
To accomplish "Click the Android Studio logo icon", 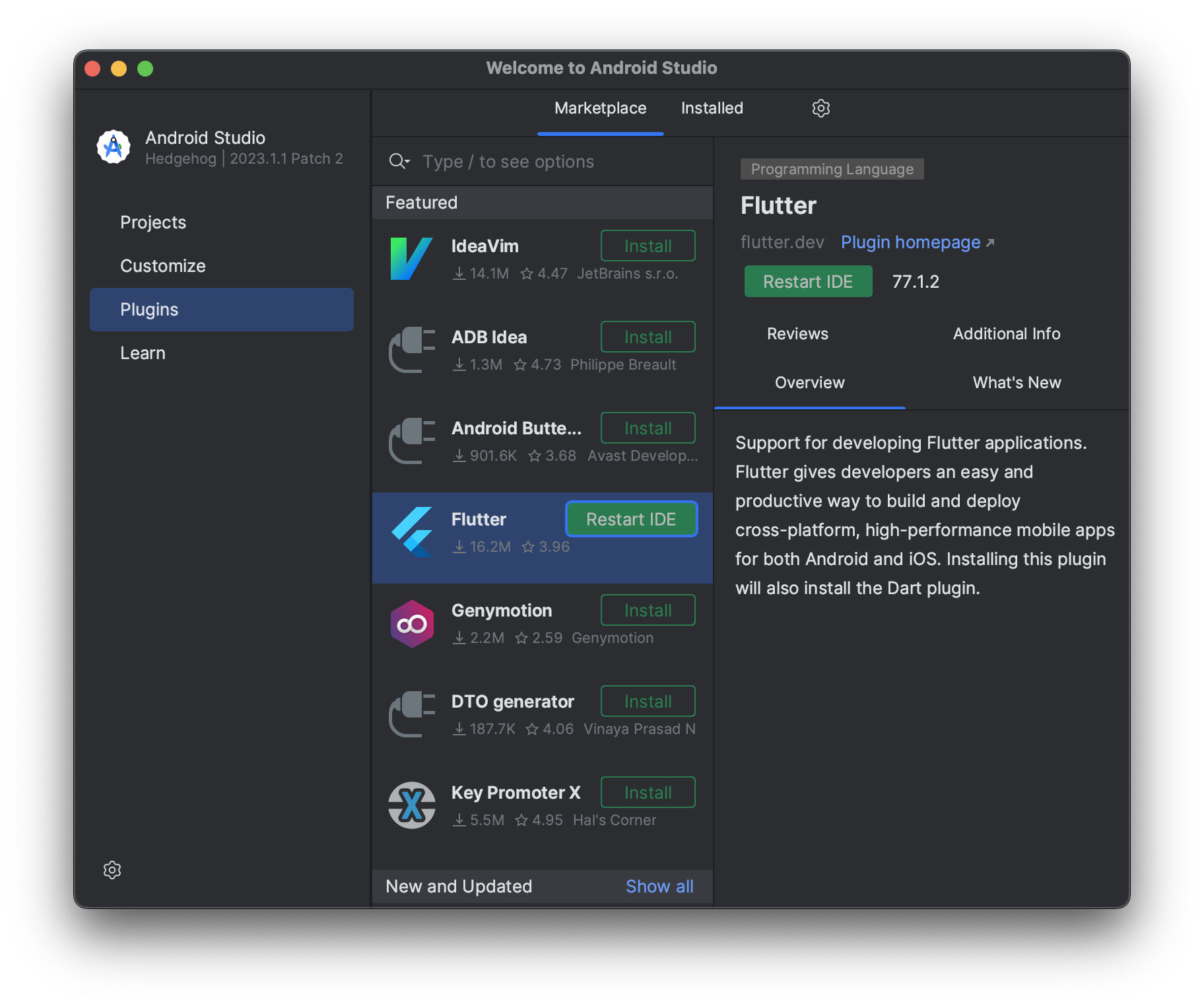I will pos(114,147).
